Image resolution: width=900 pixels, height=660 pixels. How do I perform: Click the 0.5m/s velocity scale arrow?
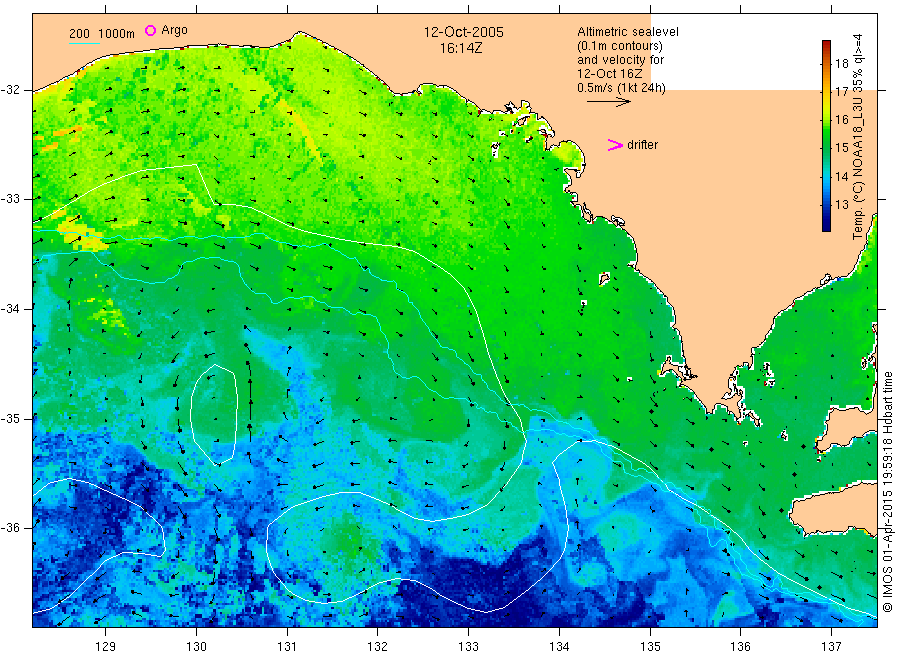[x=608, y=102]
